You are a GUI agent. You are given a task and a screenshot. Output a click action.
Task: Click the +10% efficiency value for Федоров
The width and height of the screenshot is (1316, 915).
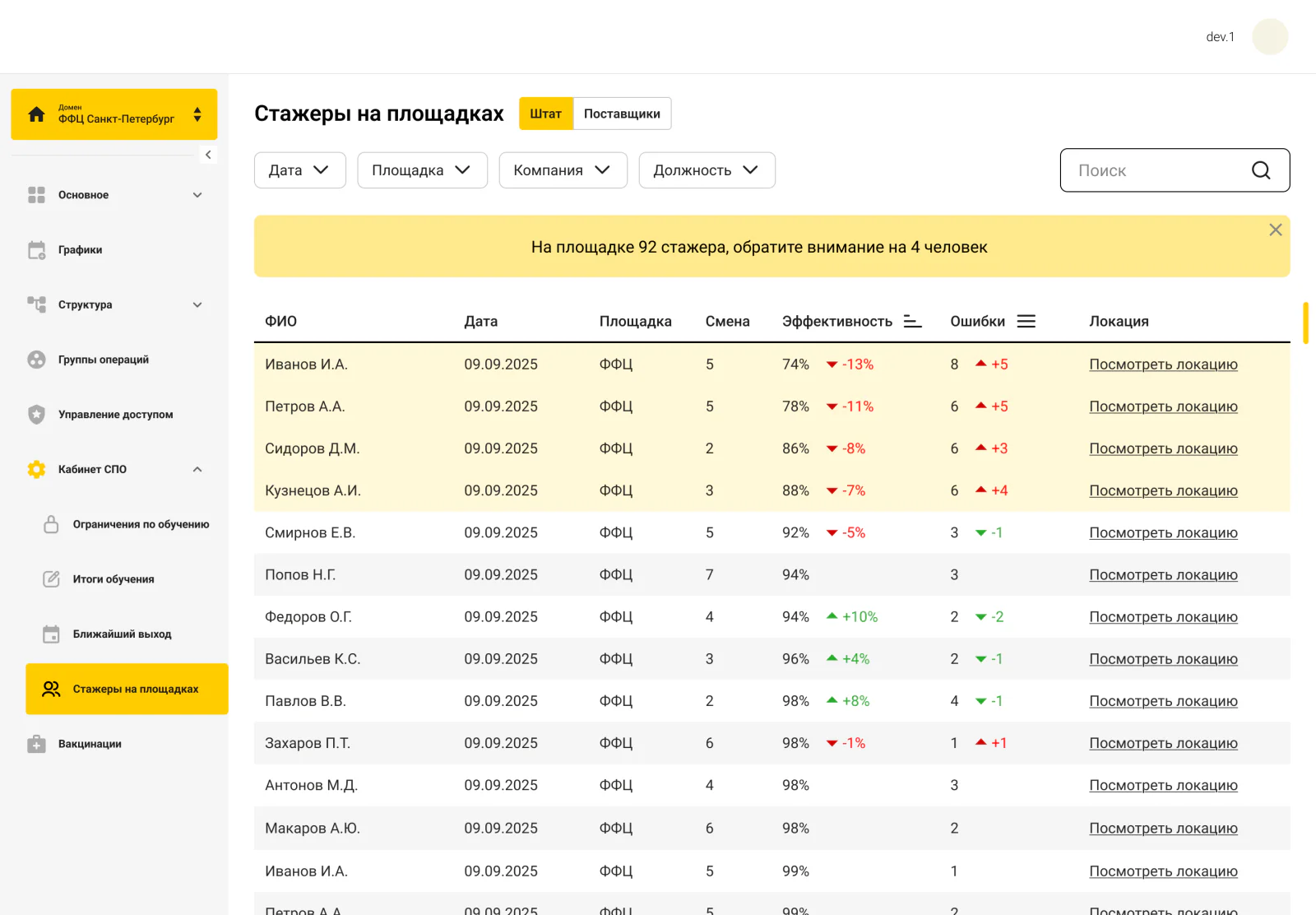[x=860, y=617]
